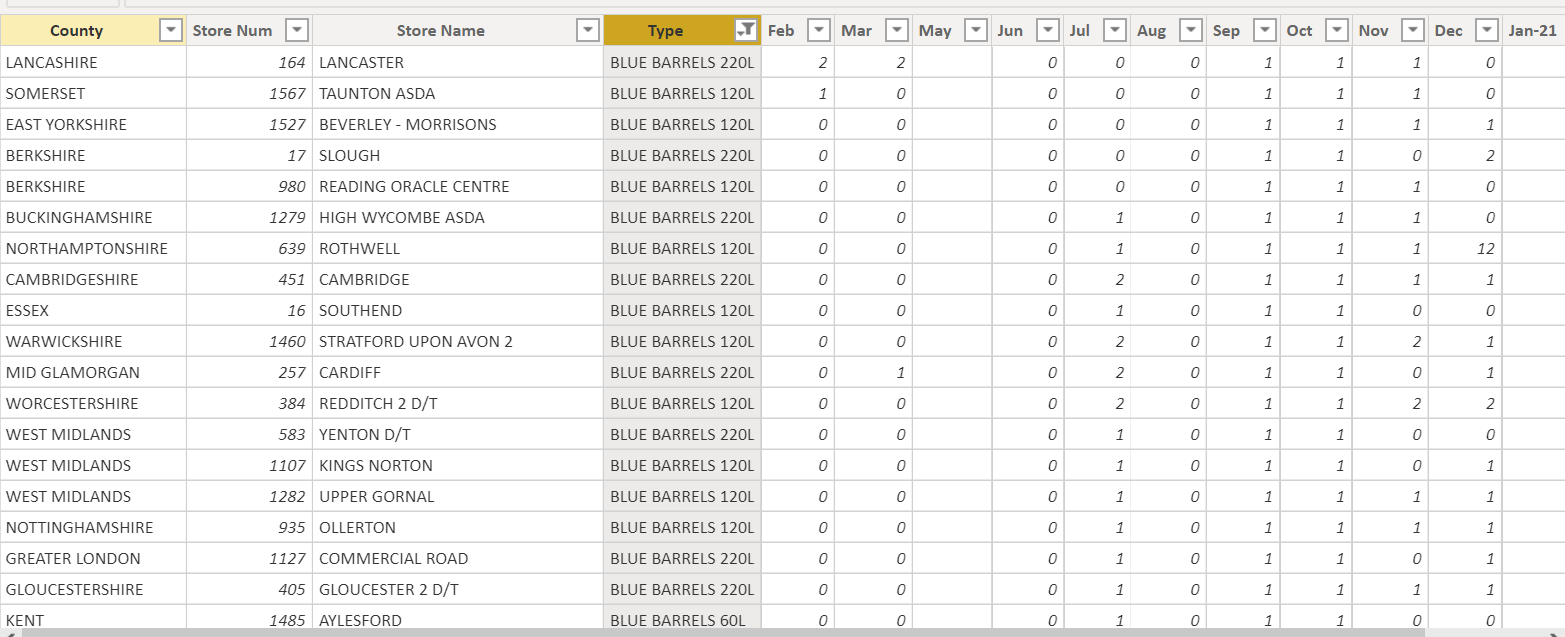Click the MID GLAMORGAN county cell
Screen dimensions: 1565x637
[x=93, y=372]
